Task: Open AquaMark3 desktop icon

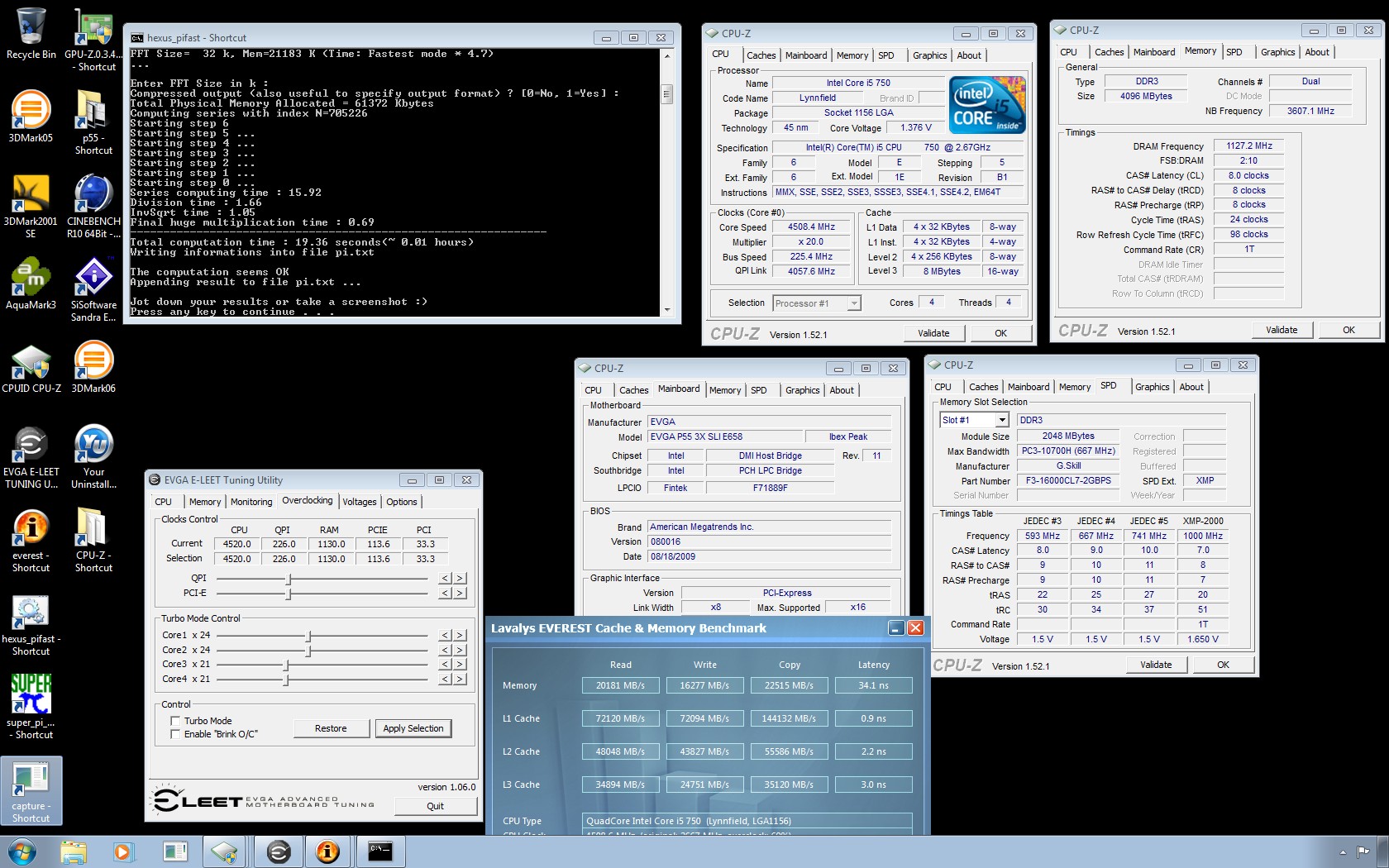Action: point(31,283)
